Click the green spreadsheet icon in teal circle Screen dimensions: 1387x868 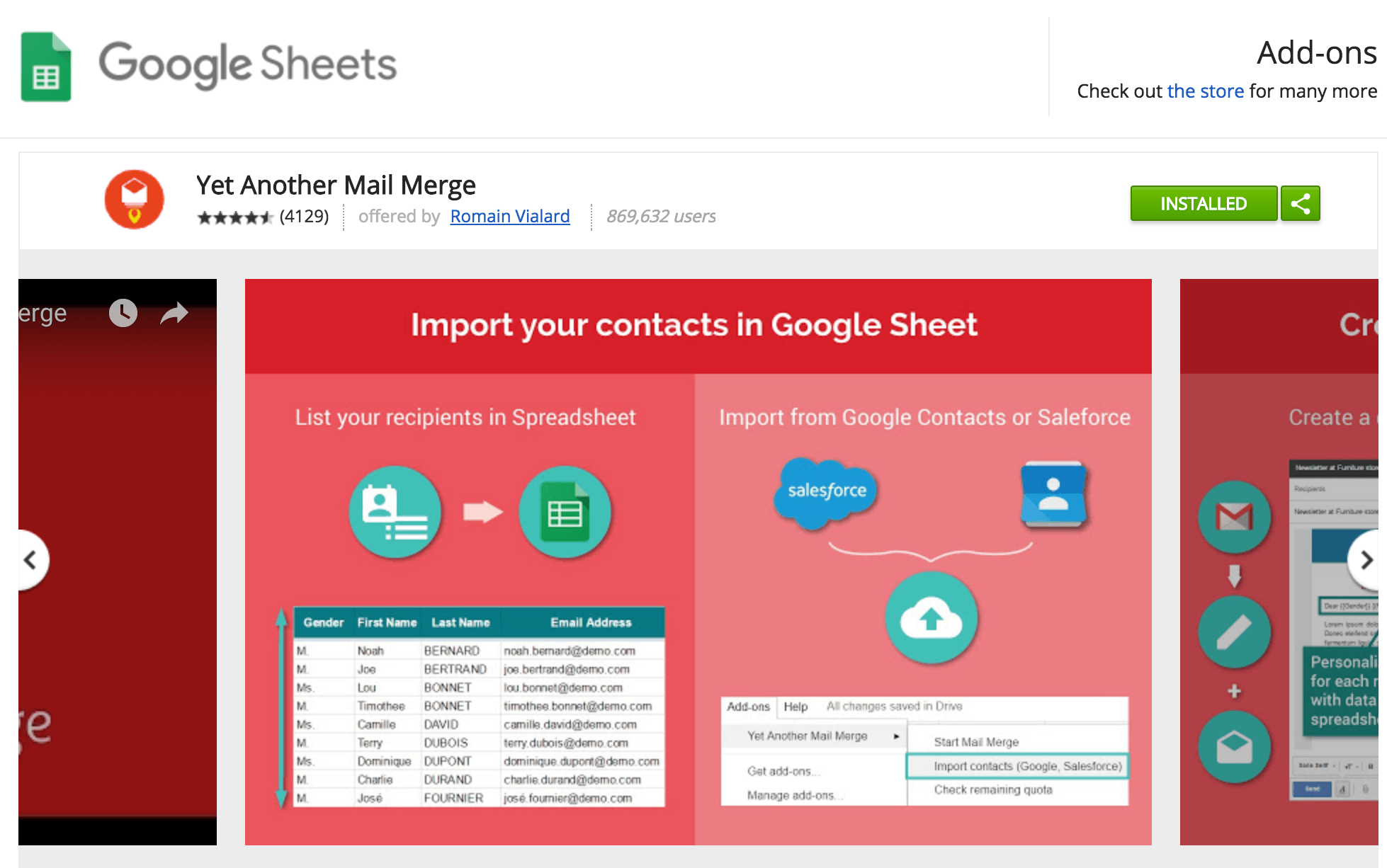(565, 512)
